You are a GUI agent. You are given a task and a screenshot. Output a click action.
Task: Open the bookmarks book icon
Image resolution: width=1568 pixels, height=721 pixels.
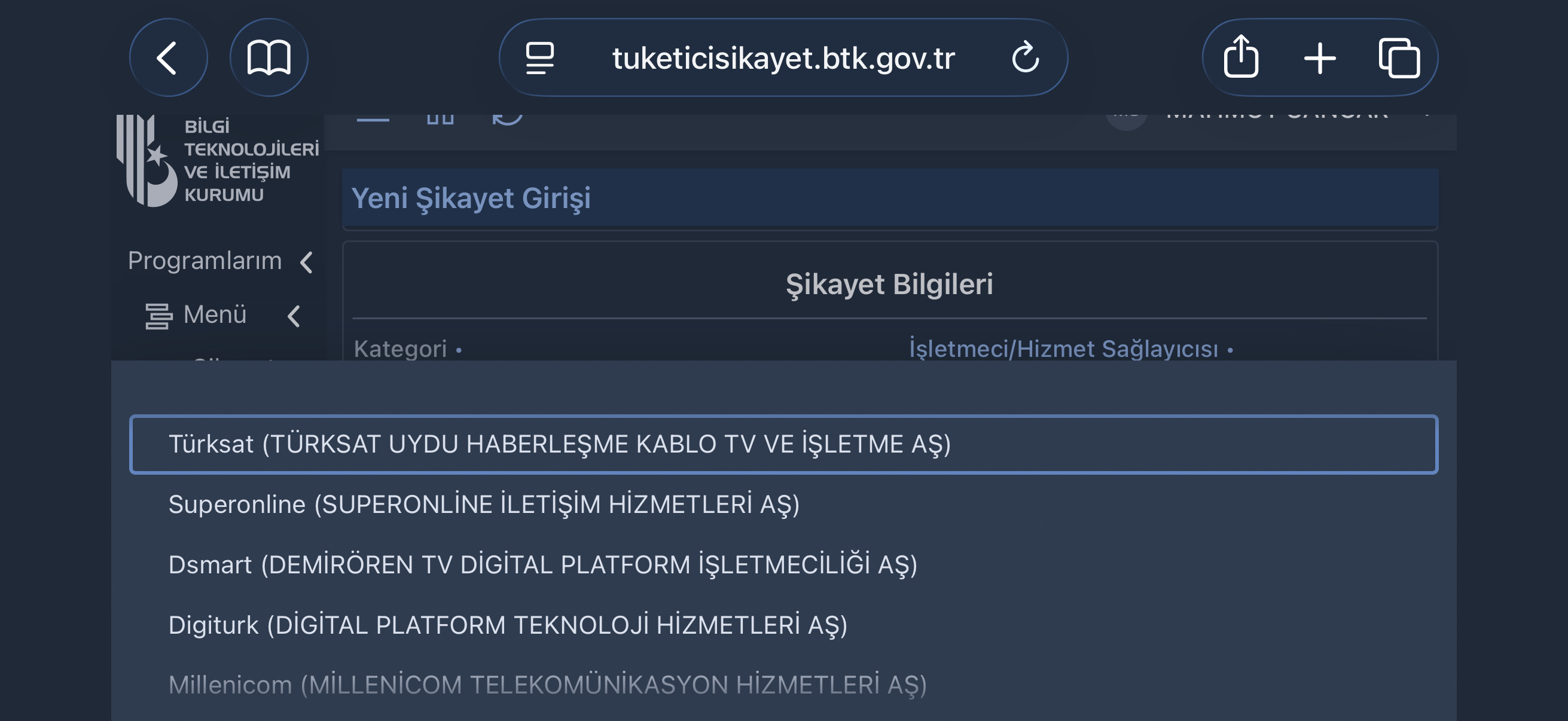269,58
